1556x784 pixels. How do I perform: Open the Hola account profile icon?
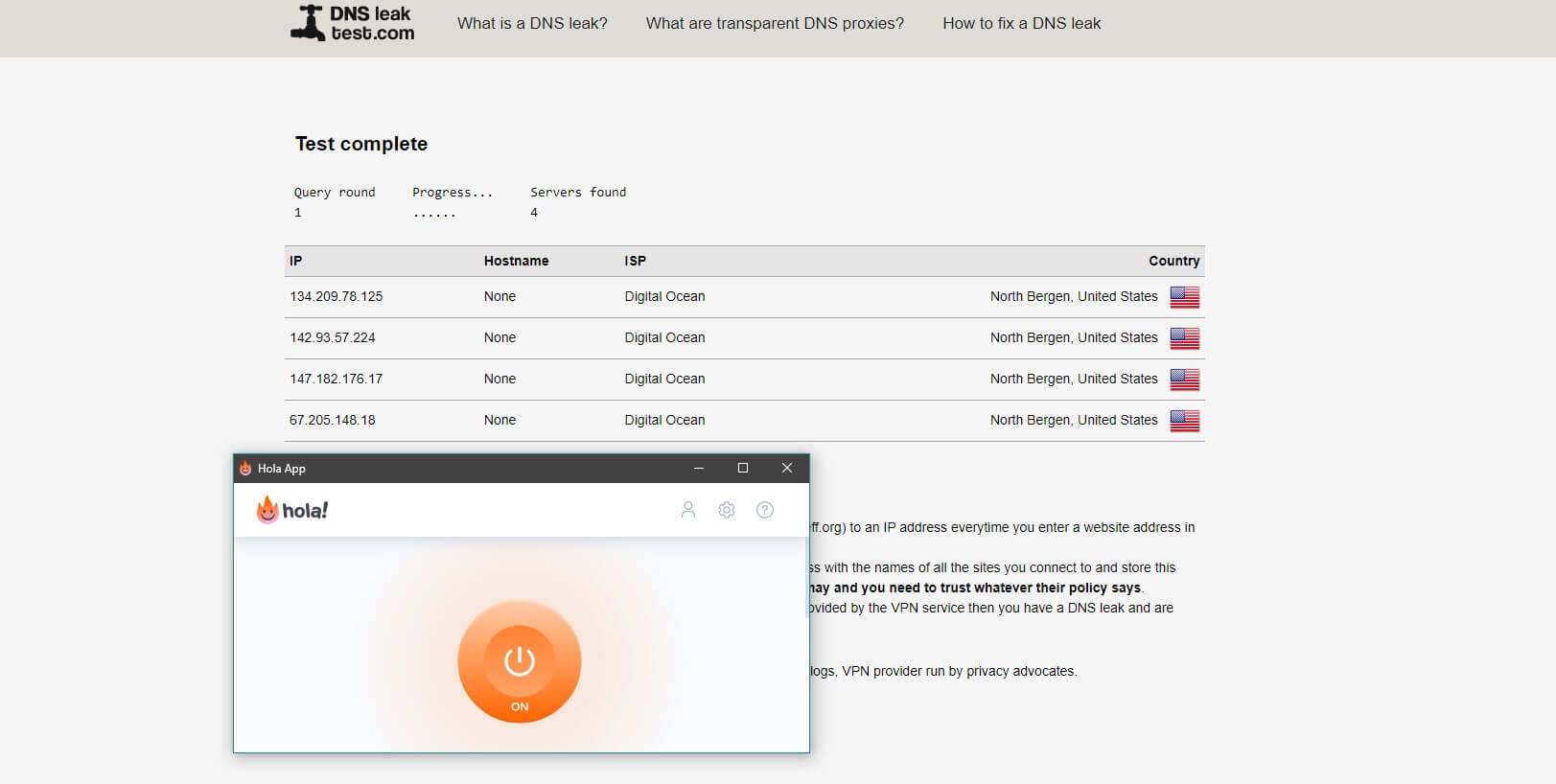(687, 510)
